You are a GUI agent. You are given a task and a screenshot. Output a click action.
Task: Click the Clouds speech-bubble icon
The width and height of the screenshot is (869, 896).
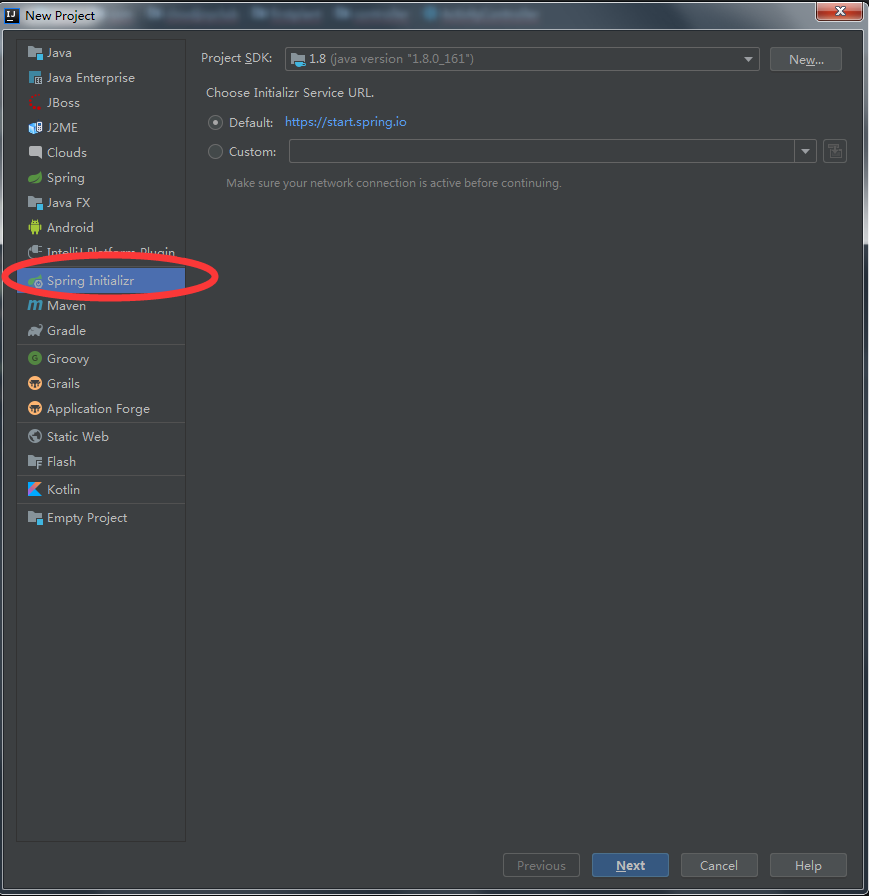pyautogui.click(x=35, y=153)
